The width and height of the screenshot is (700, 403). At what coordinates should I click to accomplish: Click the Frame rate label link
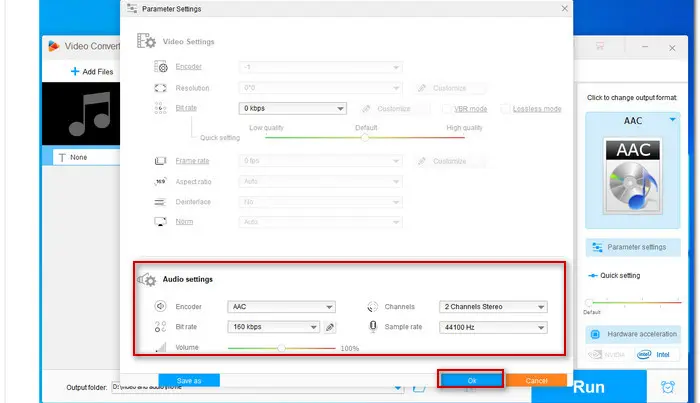point(192,161)
